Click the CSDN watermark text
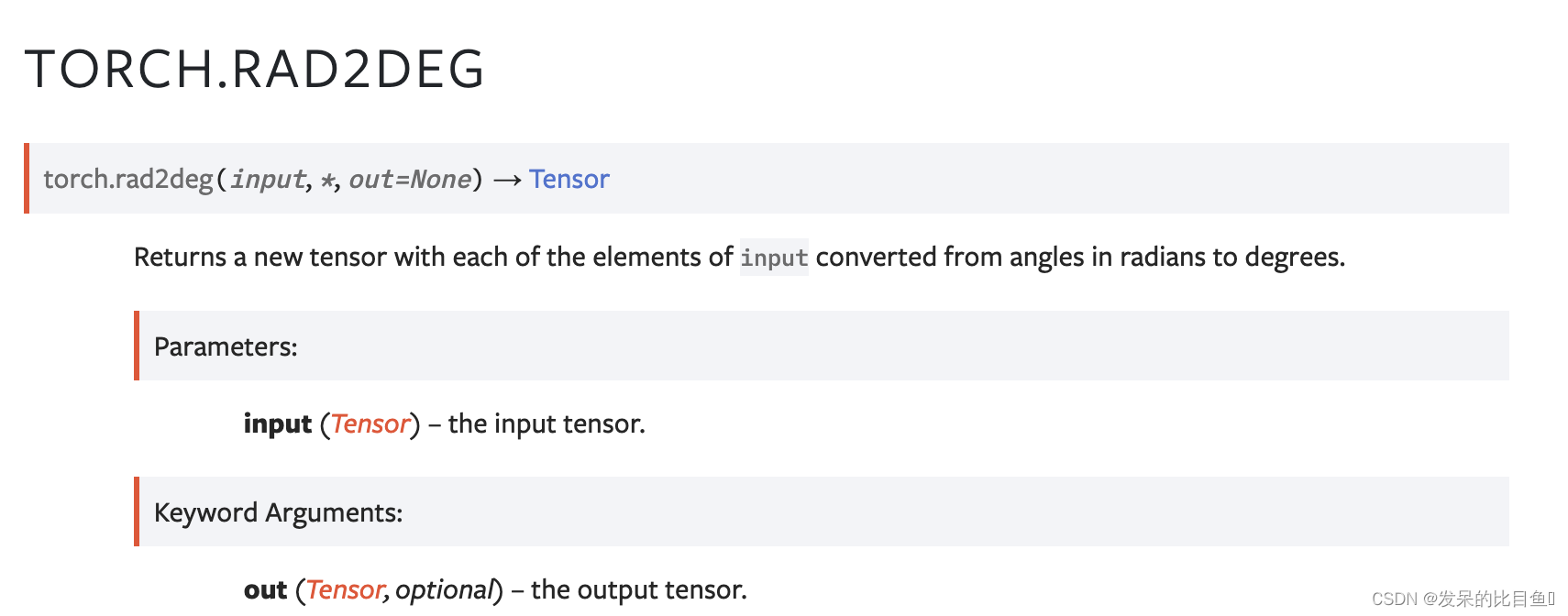The image size is (1568, 616). tap(1463, 599)
